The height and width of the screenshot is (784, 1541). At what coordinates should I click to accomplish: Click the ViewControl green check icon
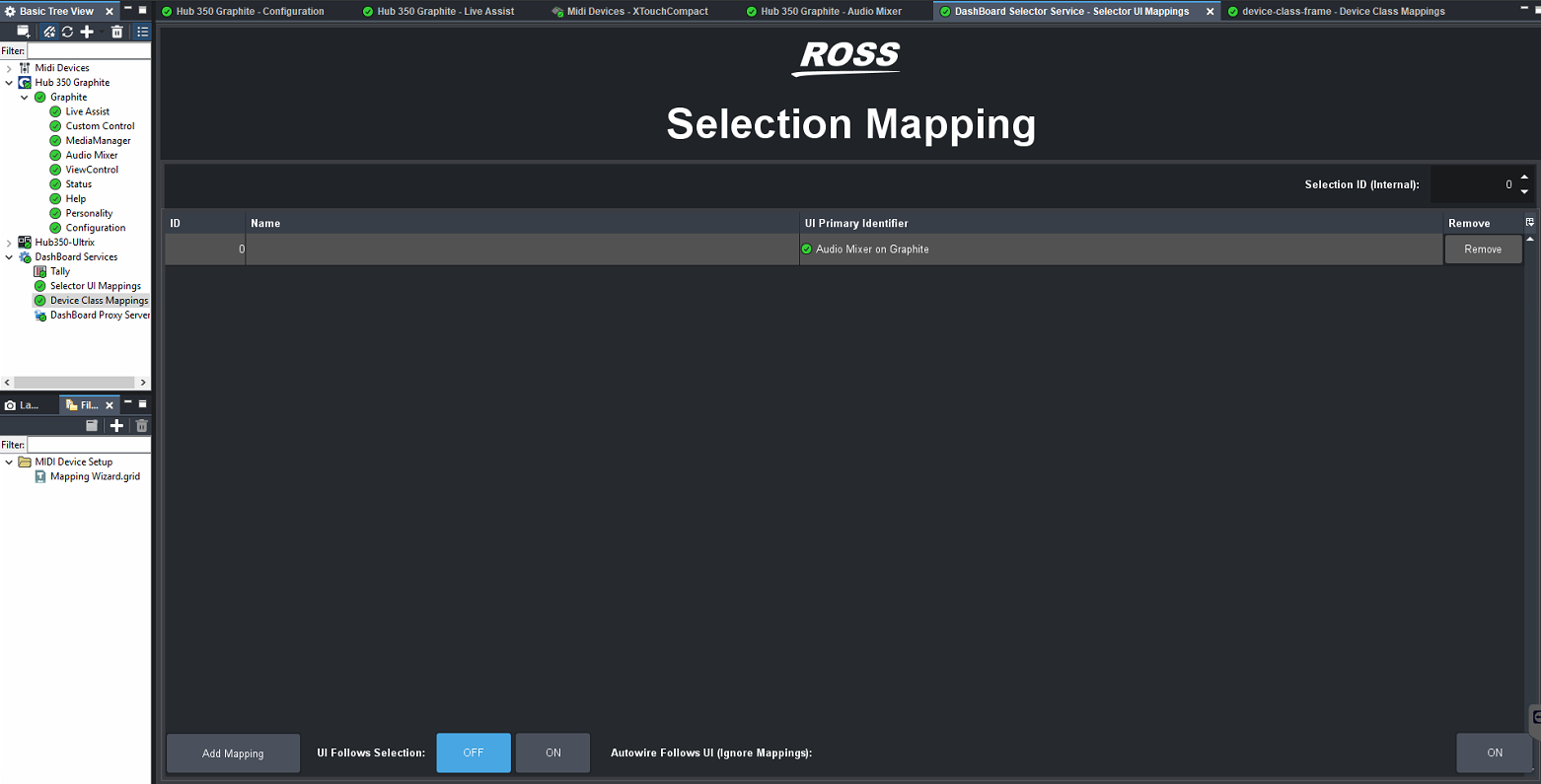pyautogui.click(x=55, y=170)
